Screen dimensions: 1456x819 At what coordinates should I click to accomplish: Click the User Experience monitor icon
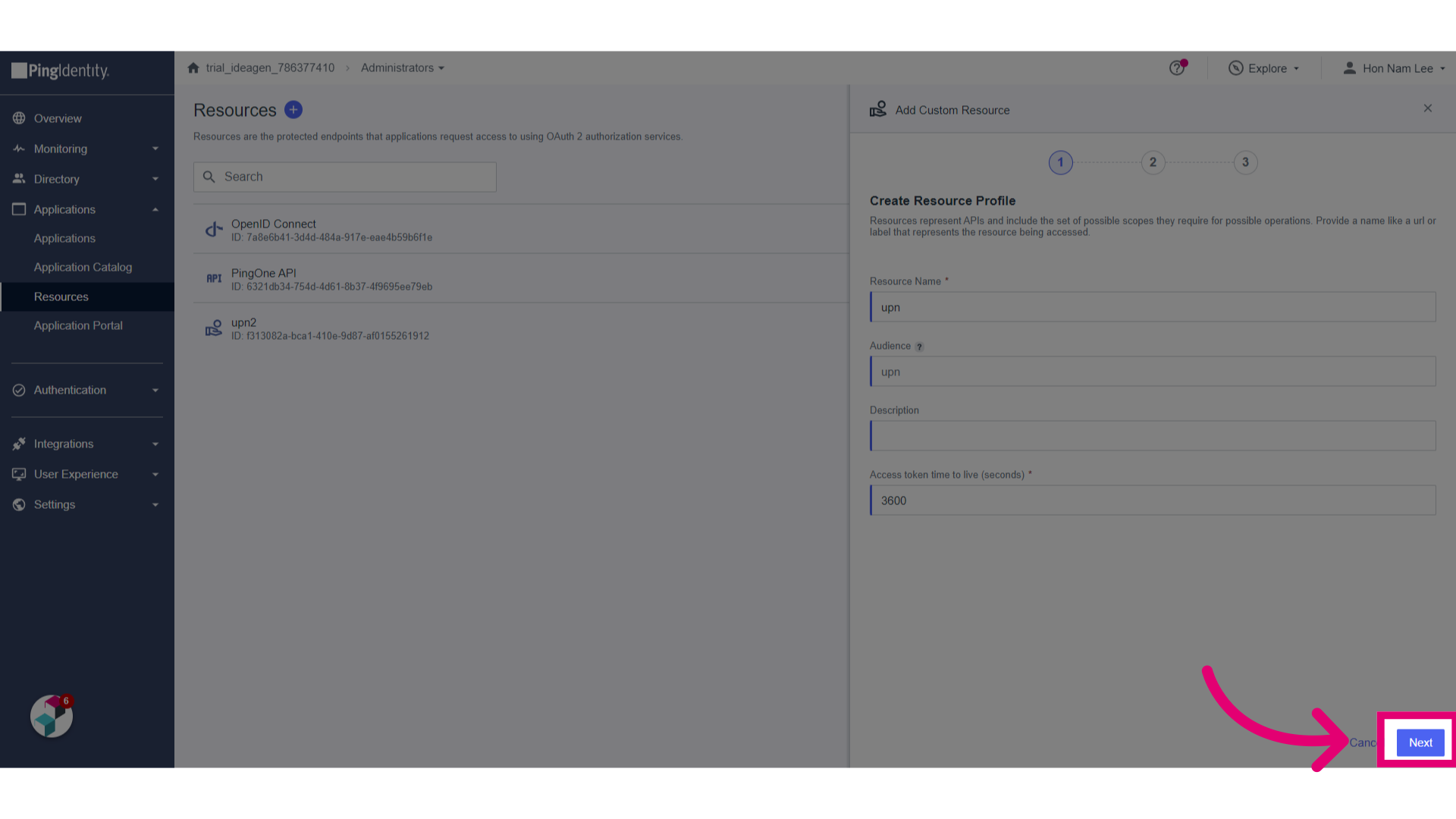point(19,474)
